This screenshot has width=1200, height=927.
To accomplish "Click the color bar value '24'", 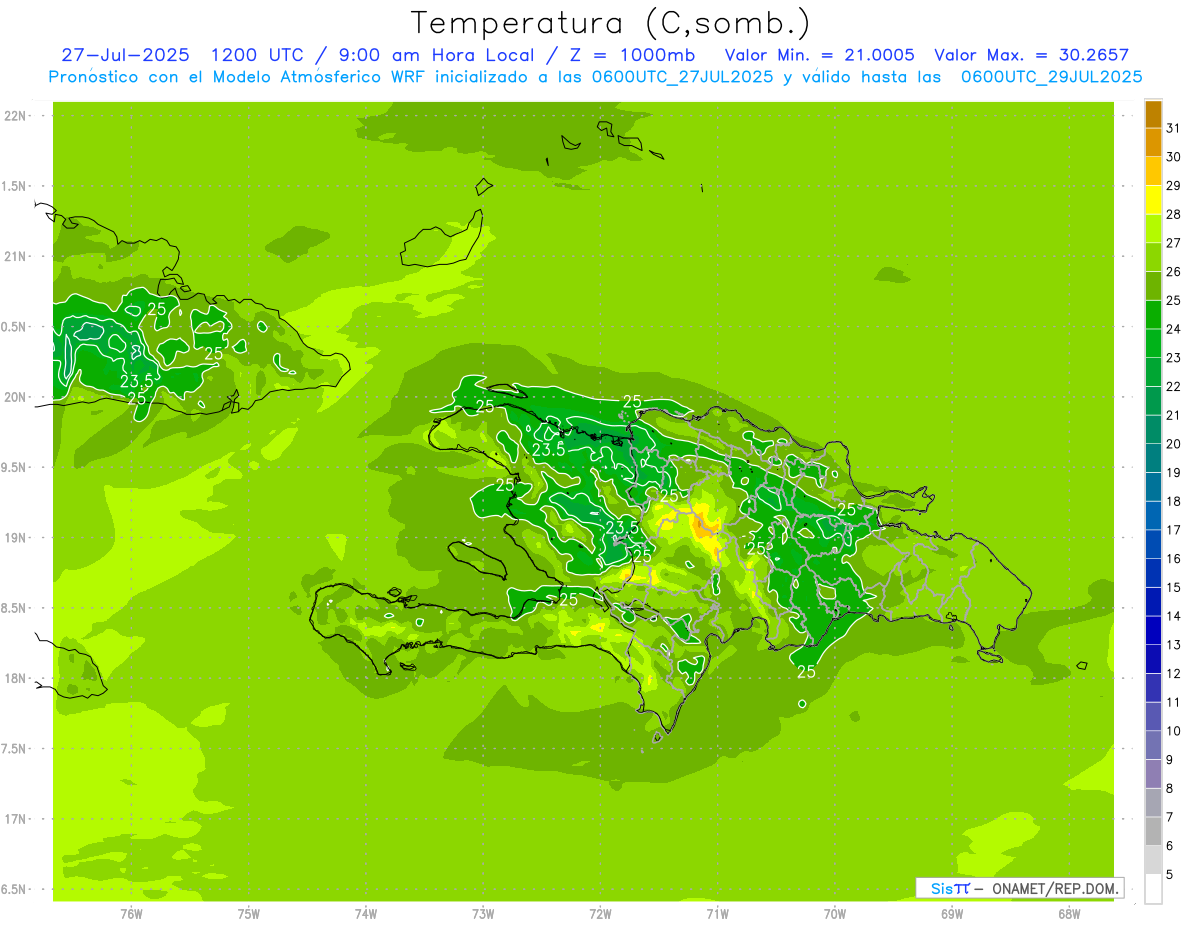I will pos(1173,329).
